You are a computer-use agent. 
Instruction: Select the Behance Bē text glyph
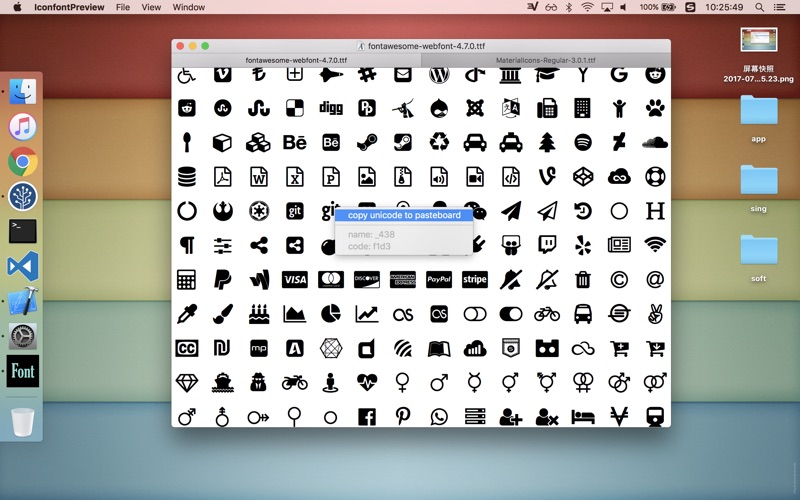pyautogui.click(x=295, y=142)
